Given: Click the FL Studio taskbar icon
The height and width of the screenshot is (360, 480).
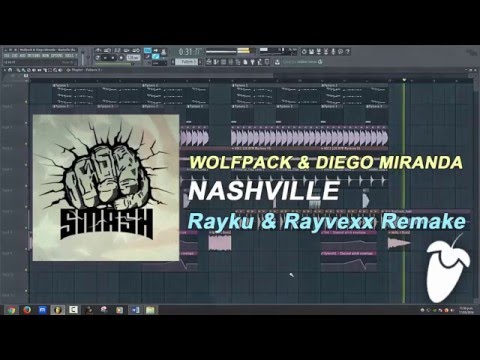Looking at the screenshot, I should click(57, 310).
